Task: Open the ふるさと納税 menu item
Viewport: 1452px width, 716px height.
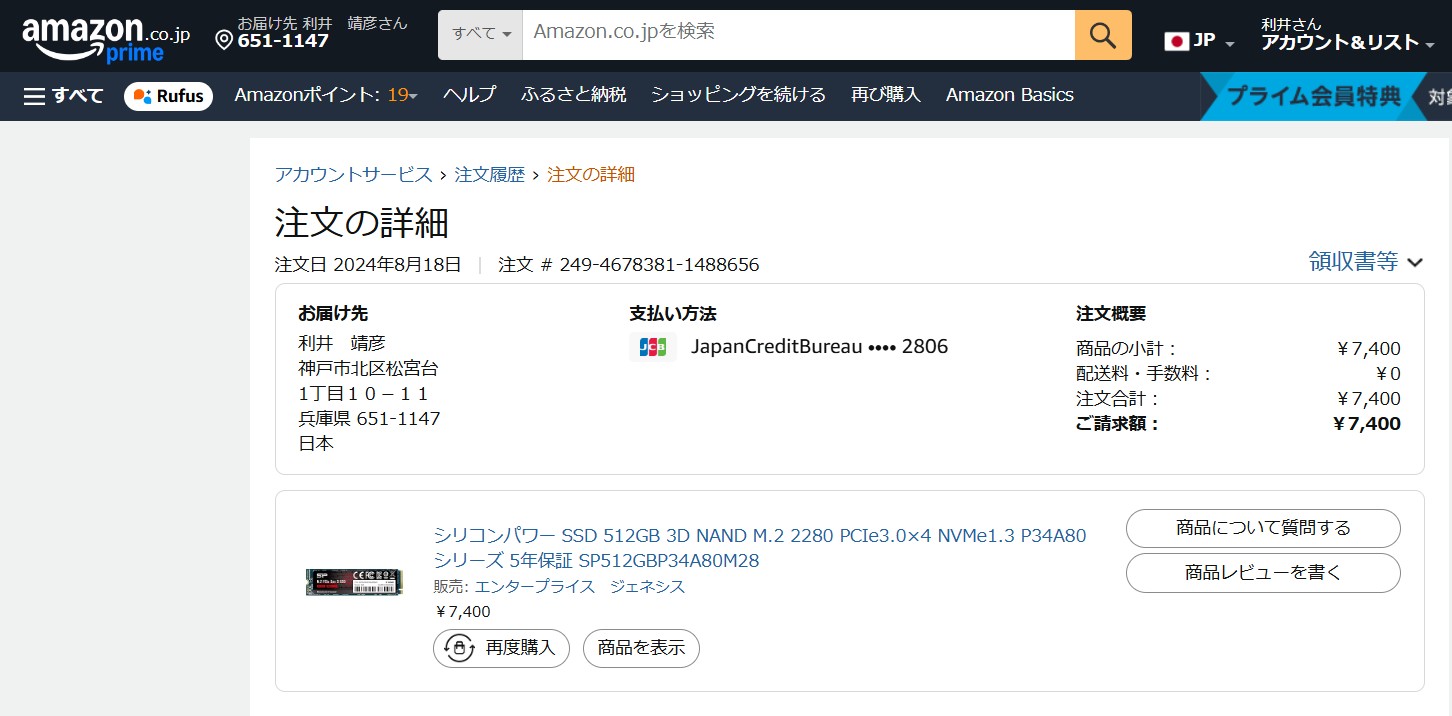Action: [x=573, y=95]
